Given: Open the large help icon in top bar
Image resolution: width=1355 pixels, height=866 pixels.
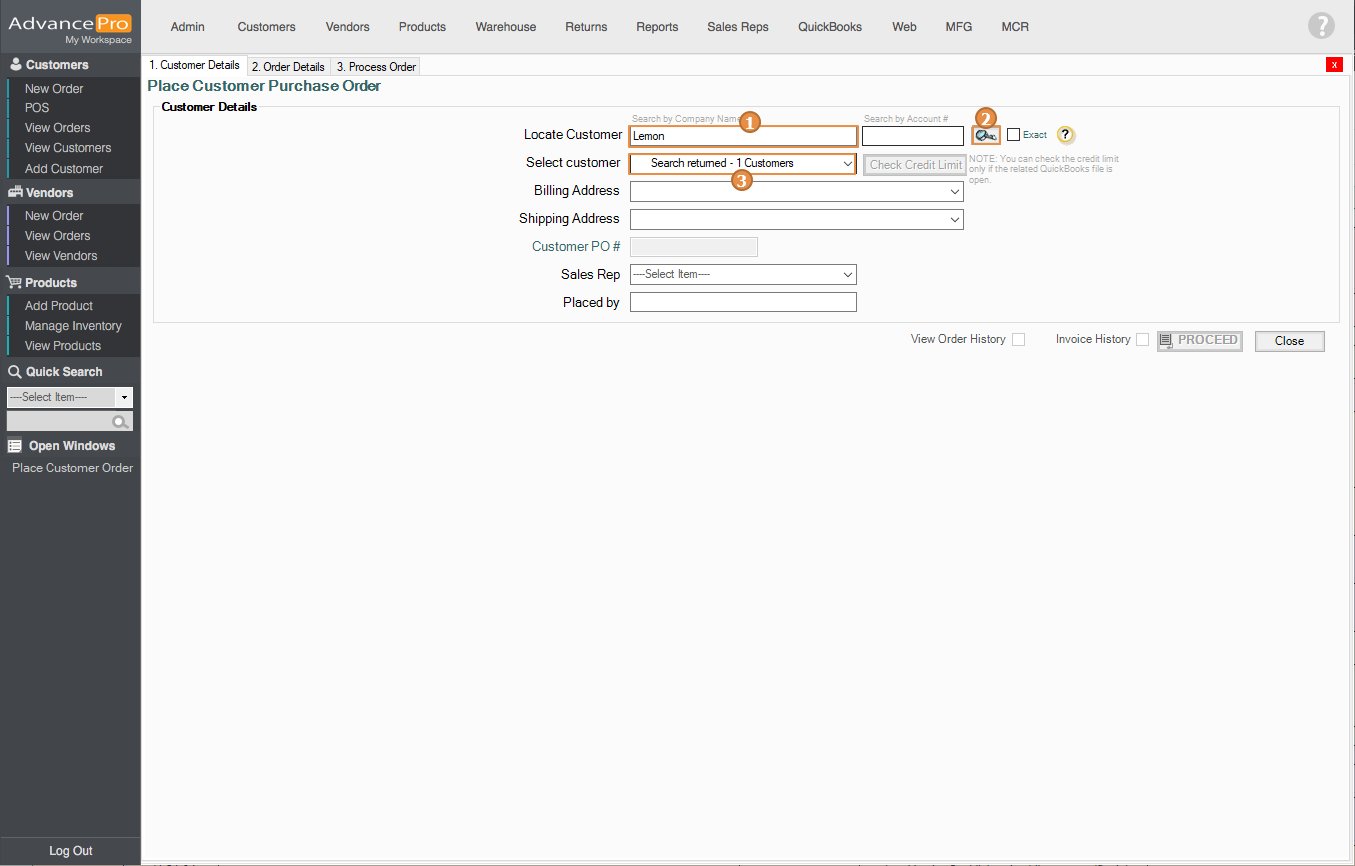Looking at the screenshot, I should (x=1321, y=27).
